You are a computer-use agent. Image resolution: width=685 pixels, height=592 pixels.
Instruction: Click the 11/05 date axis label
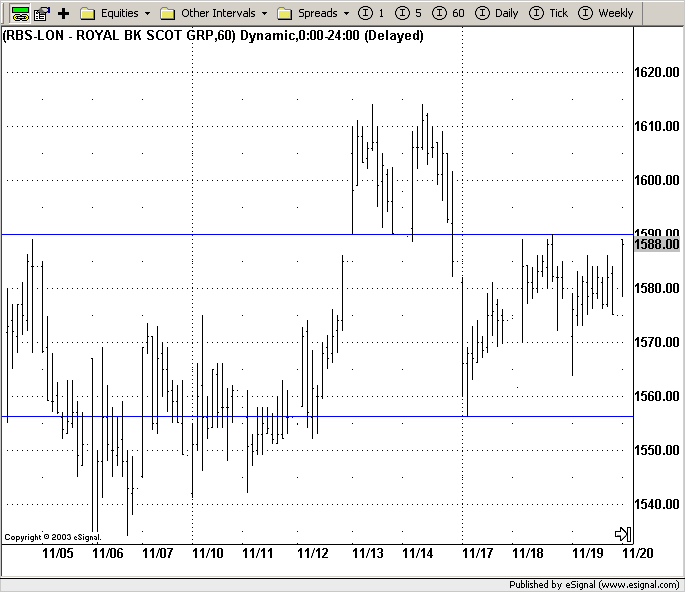point(58,554)
